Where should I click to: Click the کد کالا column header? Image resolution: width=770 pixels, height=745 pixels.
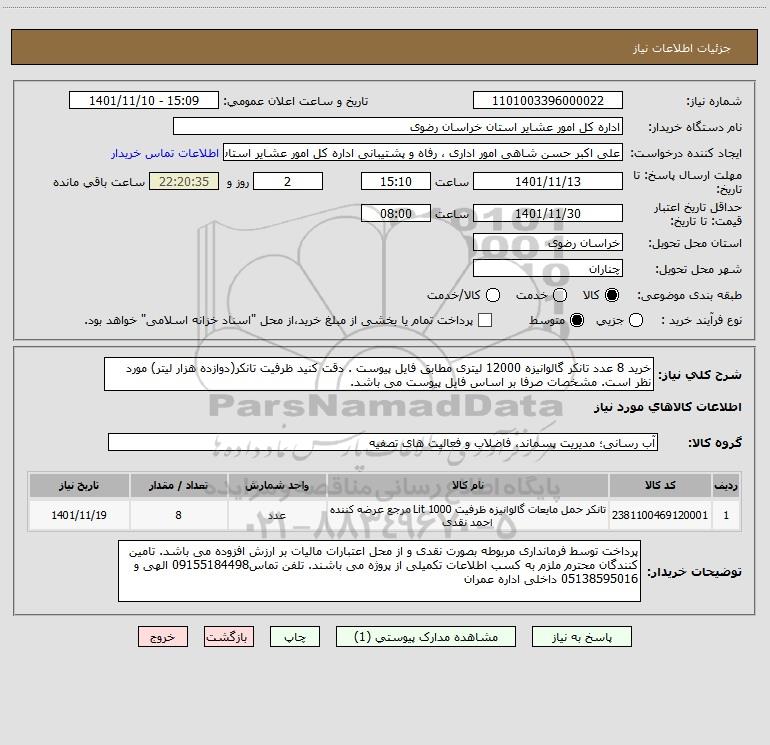(660, 485)
